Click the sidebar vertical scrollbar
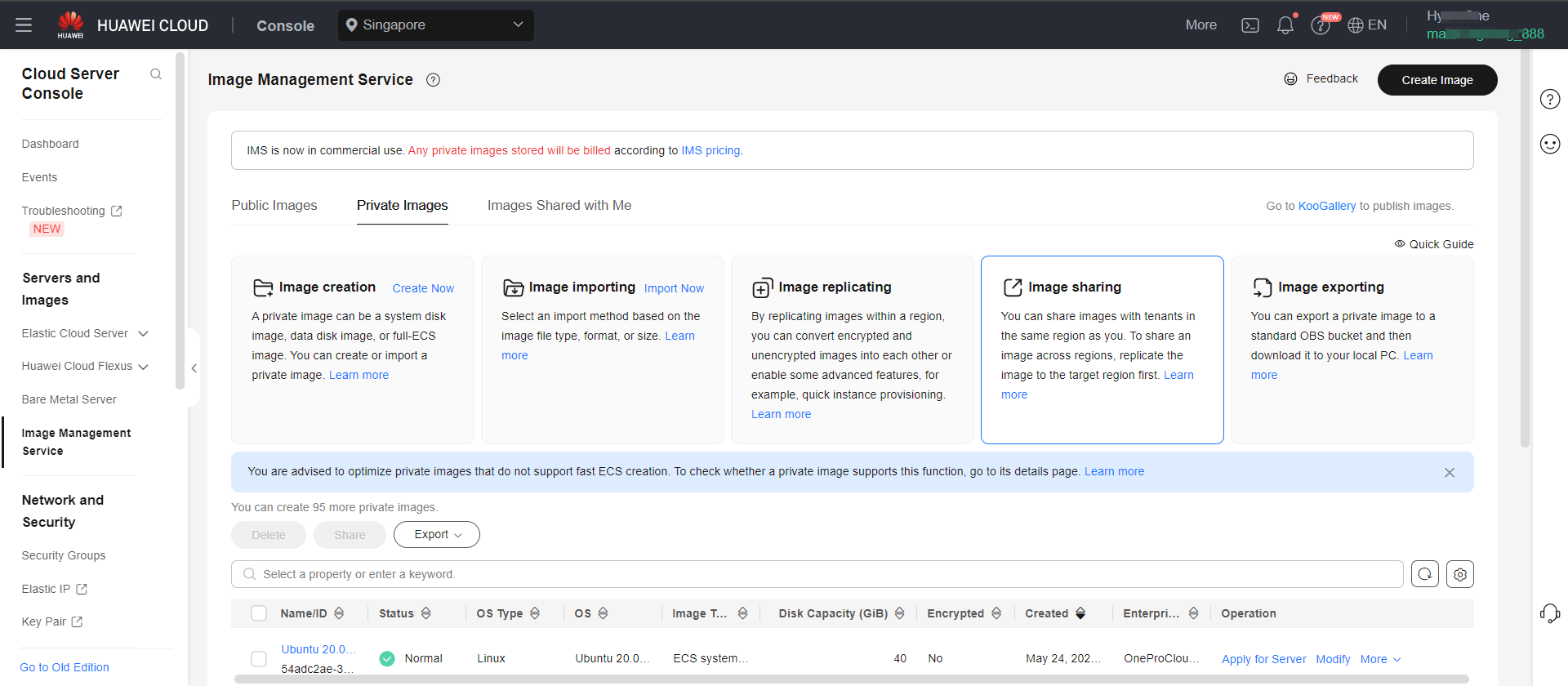 (x=180, y=220)
